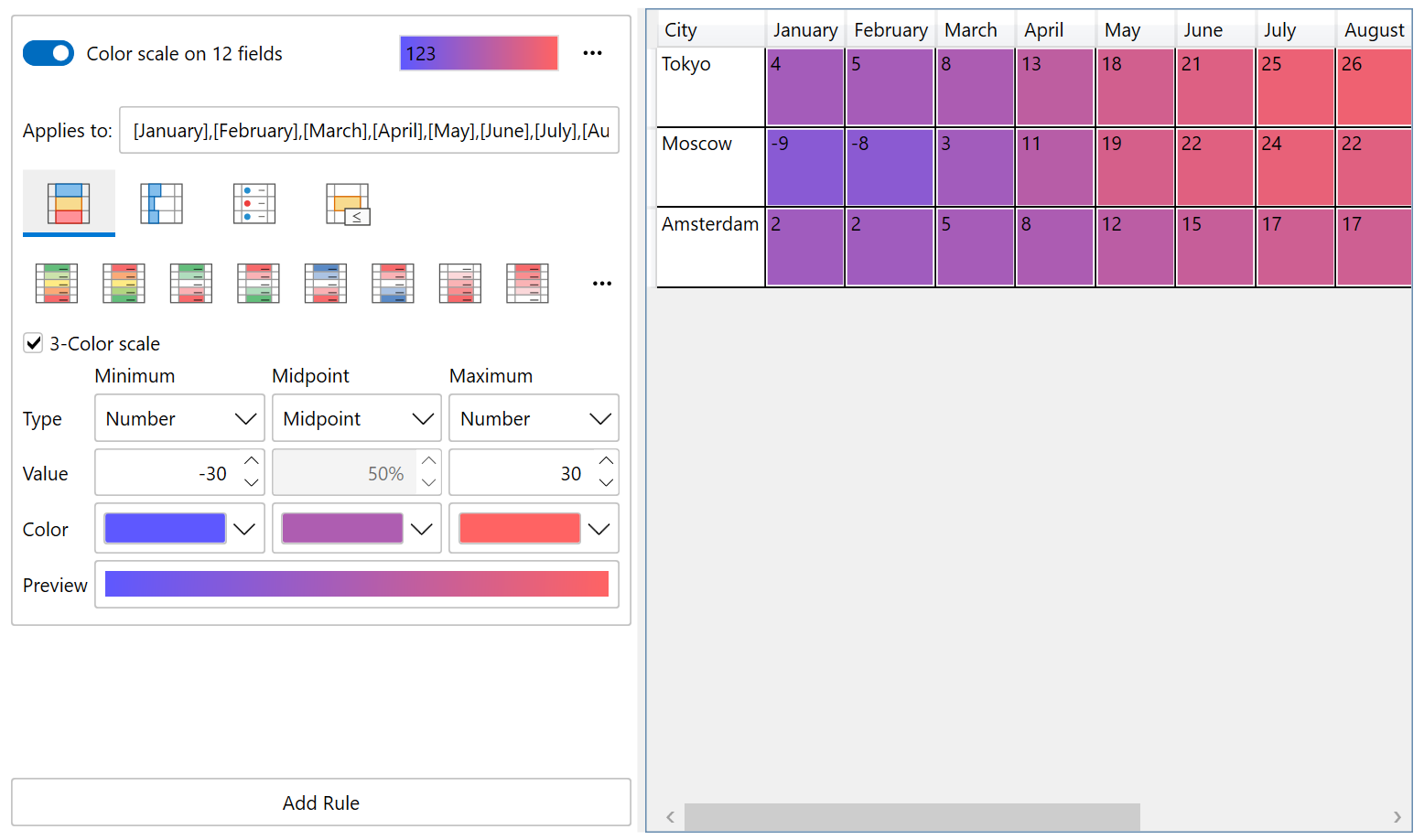
Task: Show more color scale presets
Action: 602,284
